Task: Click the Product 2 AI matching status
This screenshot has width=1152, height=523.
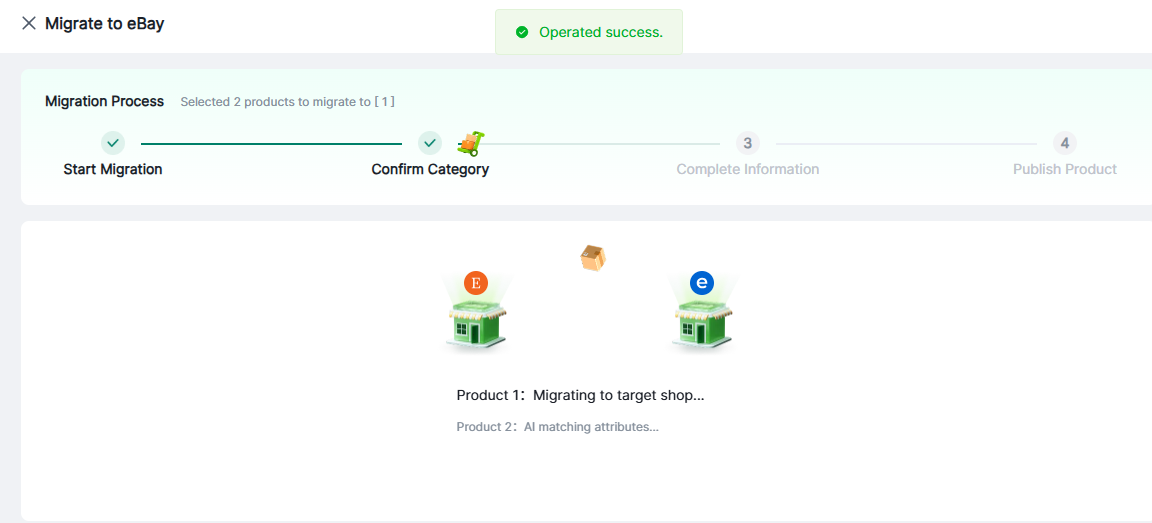Action: point(557,427)
